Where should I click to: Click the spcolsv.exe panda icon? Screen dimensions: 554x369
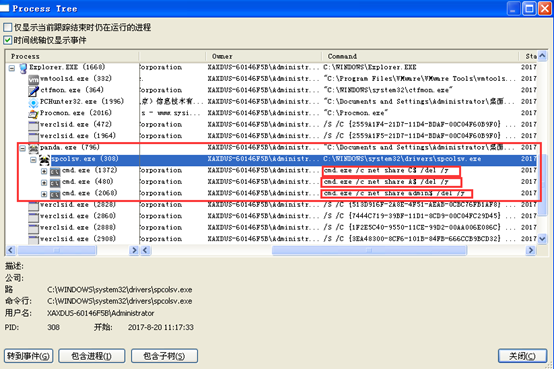tap(45, 160)
